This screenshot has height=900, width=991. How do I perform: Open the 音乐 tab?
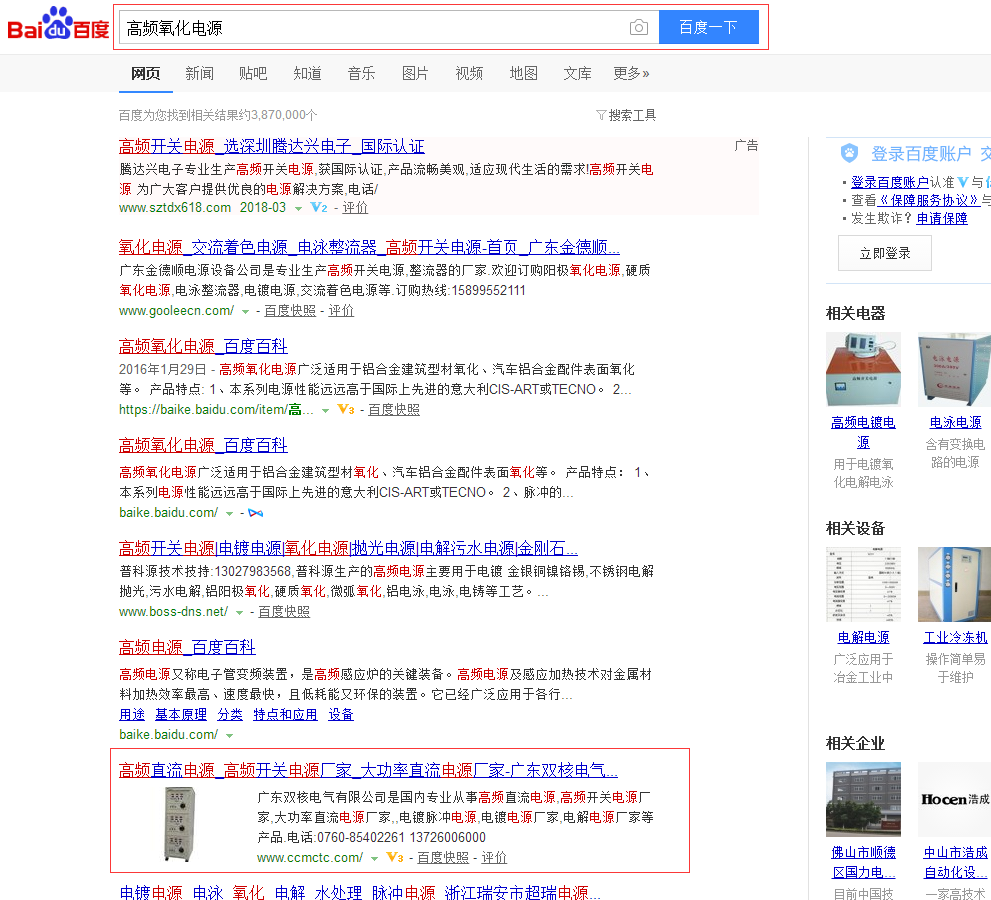click(361, 73)
